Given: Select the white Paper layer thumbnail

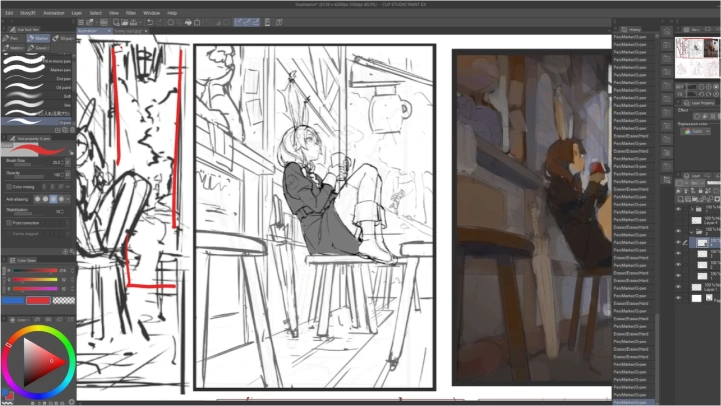Looking at the screenshot, I should click(697, 298).
